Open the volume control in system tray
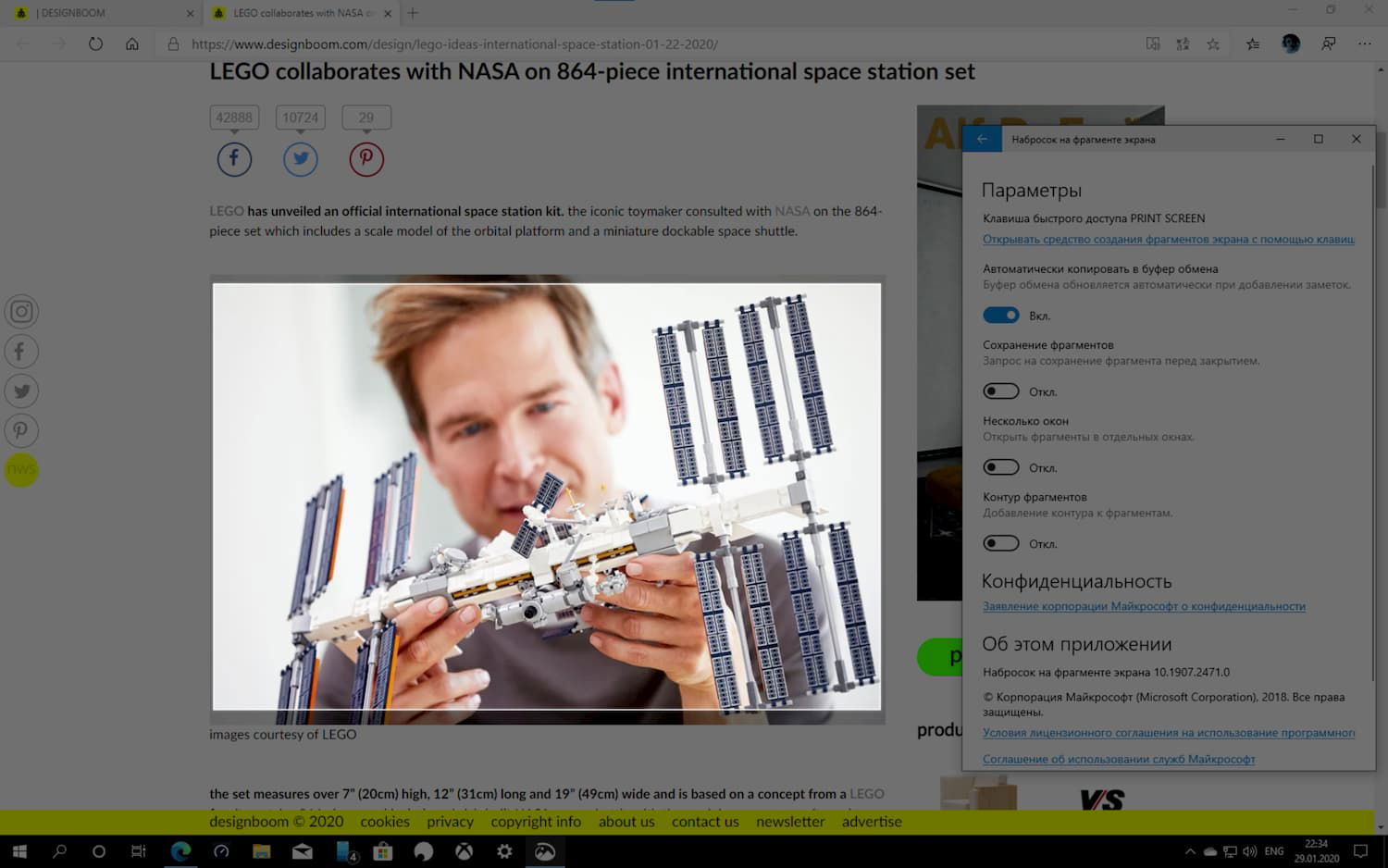The image size is (1388, 868). pyautogui.click(x=1250, y=851)
